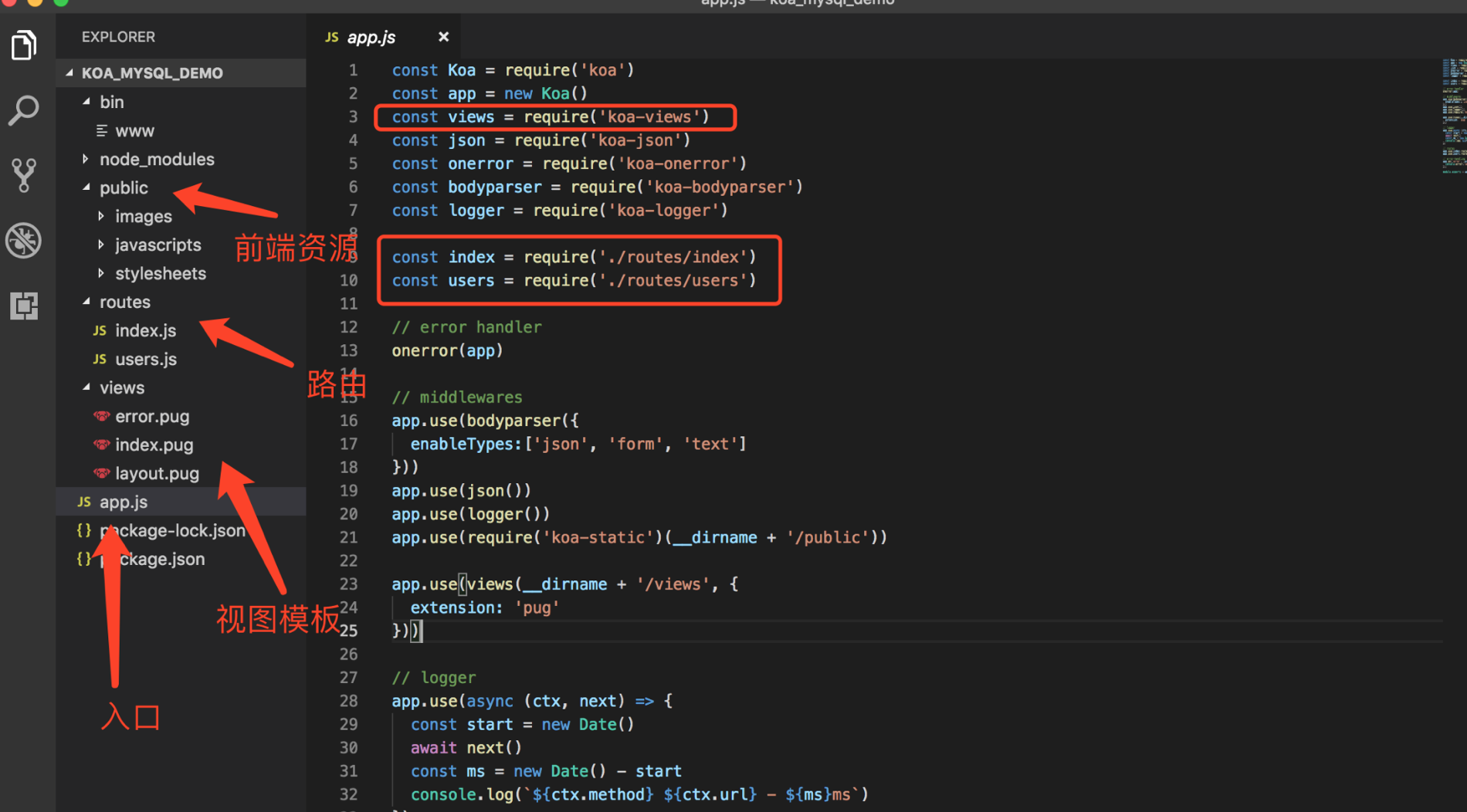Click the pug icon beside layout.pug
Screen dimensions: 1467x812
point(101,473)
